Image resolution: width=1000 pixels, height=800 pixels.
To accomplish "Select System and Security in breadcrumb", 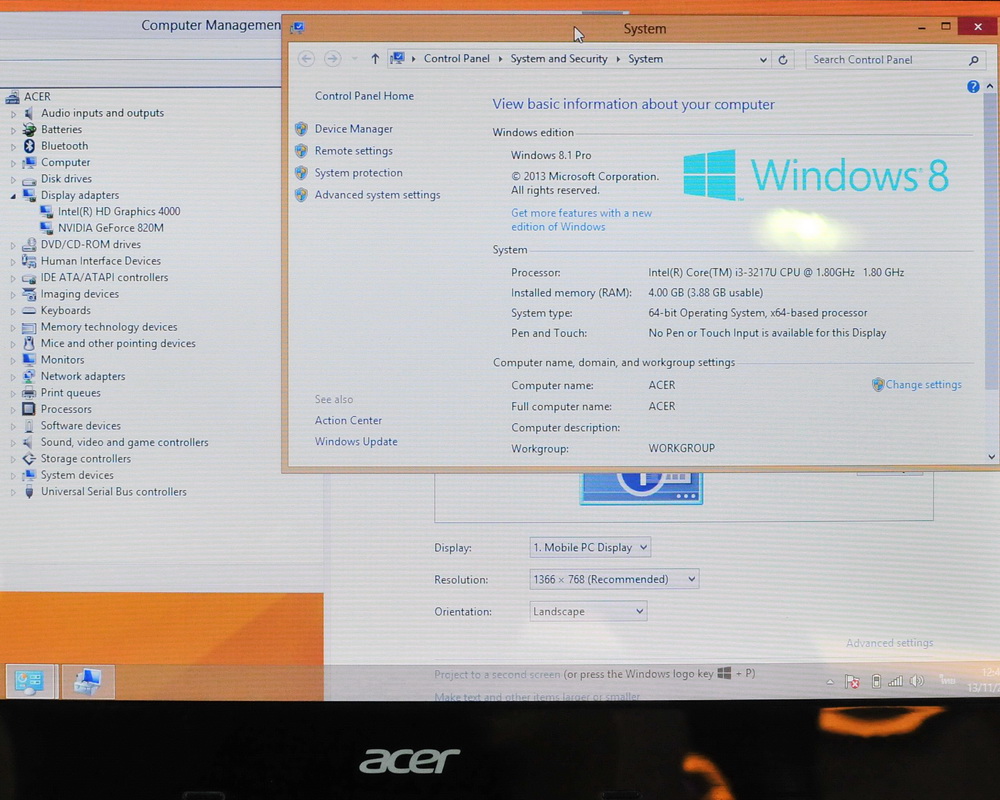I will click(559, 59).
